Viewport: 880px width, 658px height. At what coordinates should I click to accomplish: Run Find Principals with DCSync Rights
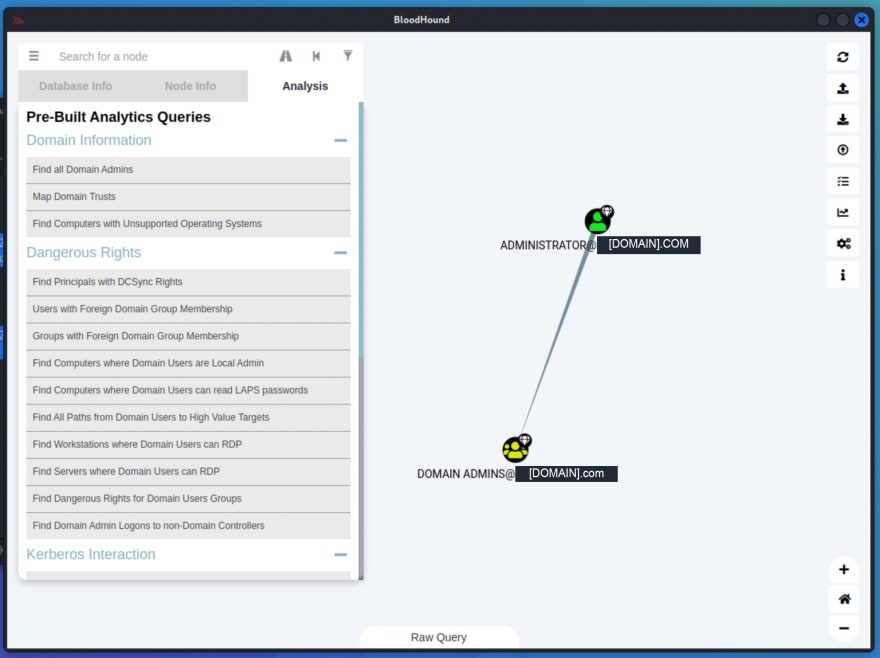coord(189,282)
